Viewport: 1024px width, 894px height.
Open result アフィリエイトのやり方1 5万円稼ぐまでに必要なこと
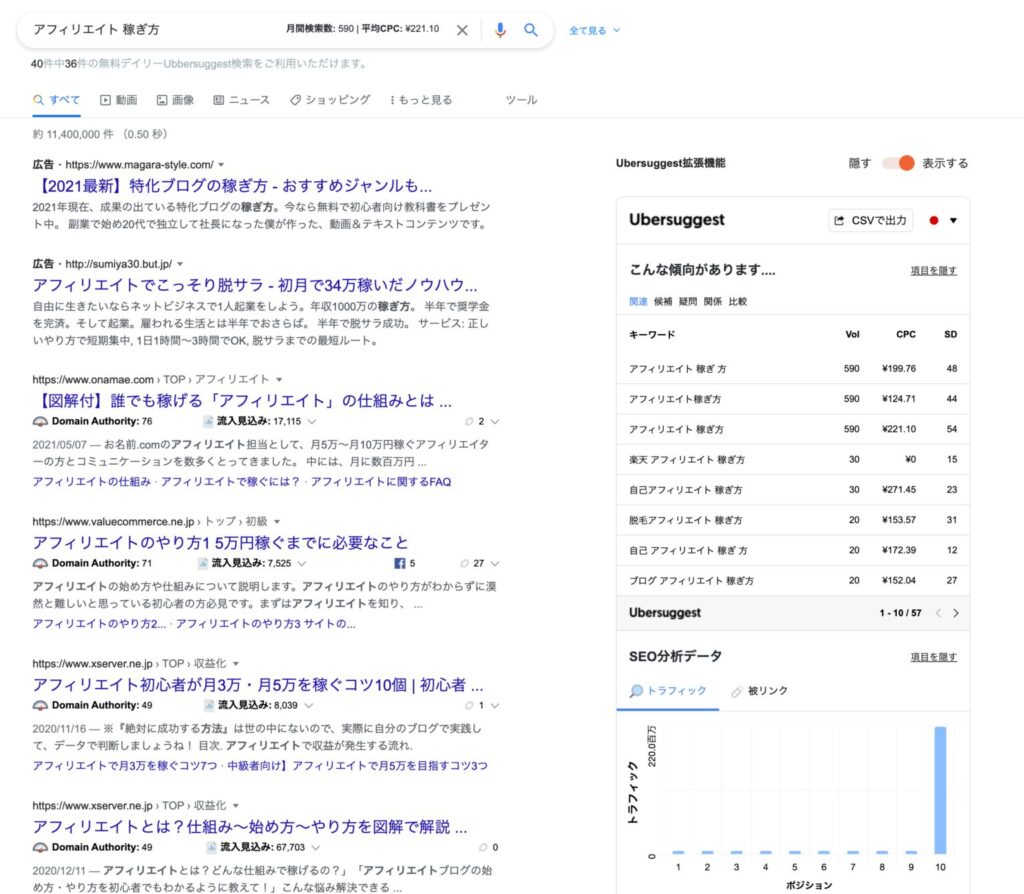220,543
